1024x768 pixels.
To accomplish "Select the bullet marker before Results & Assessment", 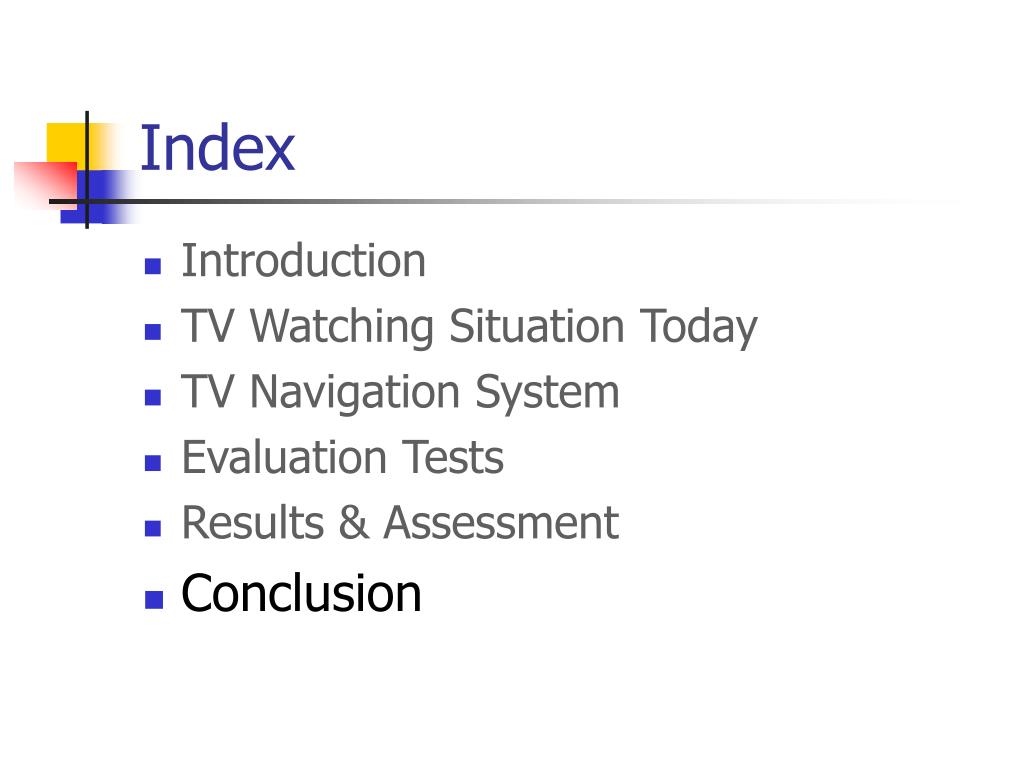I will point(153,528).
